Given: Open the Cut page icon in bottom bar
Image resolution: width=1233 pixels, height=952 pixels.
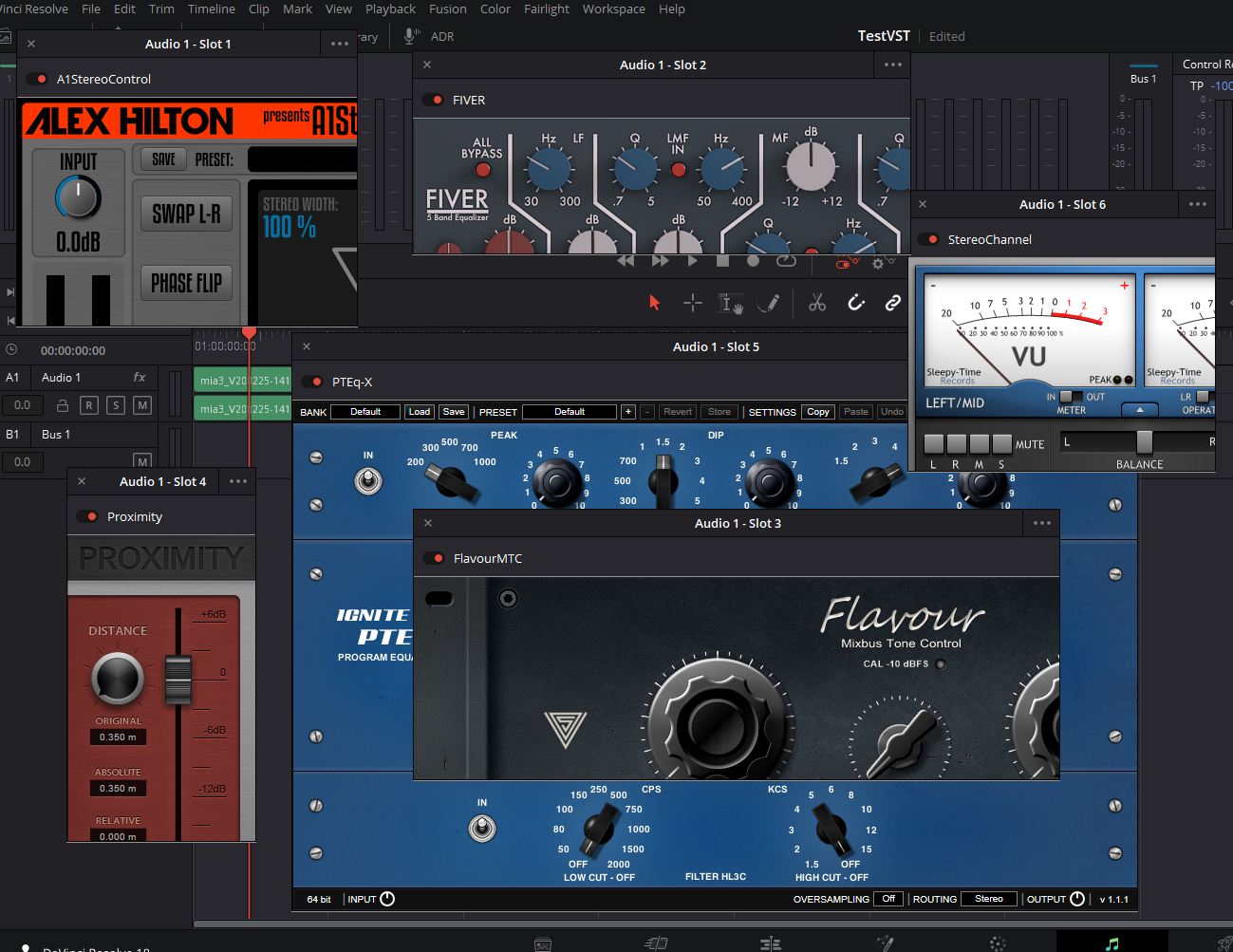Looking at the screenshot, I should (656, 943).
